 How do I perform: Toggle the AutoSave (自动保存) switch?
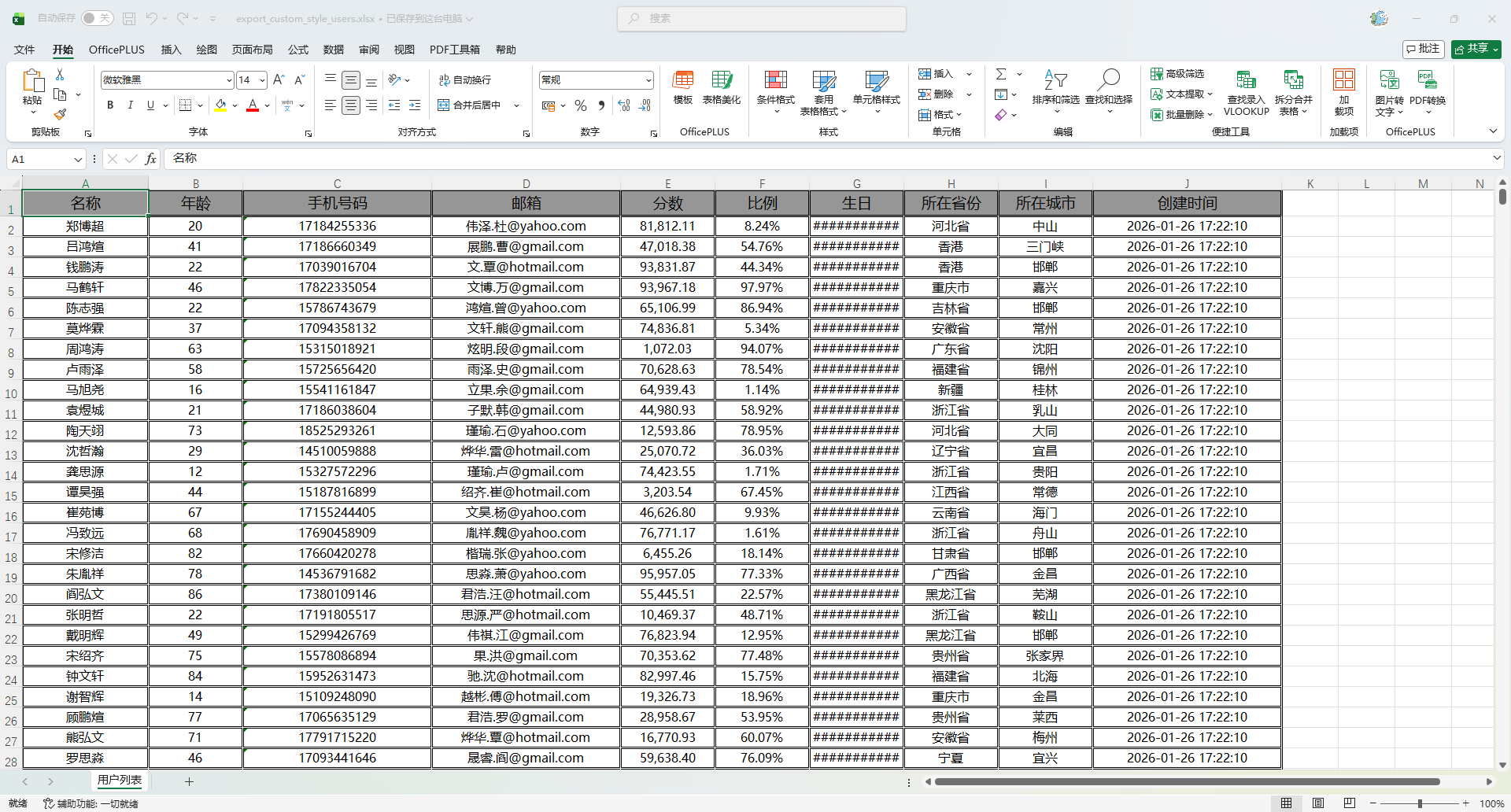[97, 18]
